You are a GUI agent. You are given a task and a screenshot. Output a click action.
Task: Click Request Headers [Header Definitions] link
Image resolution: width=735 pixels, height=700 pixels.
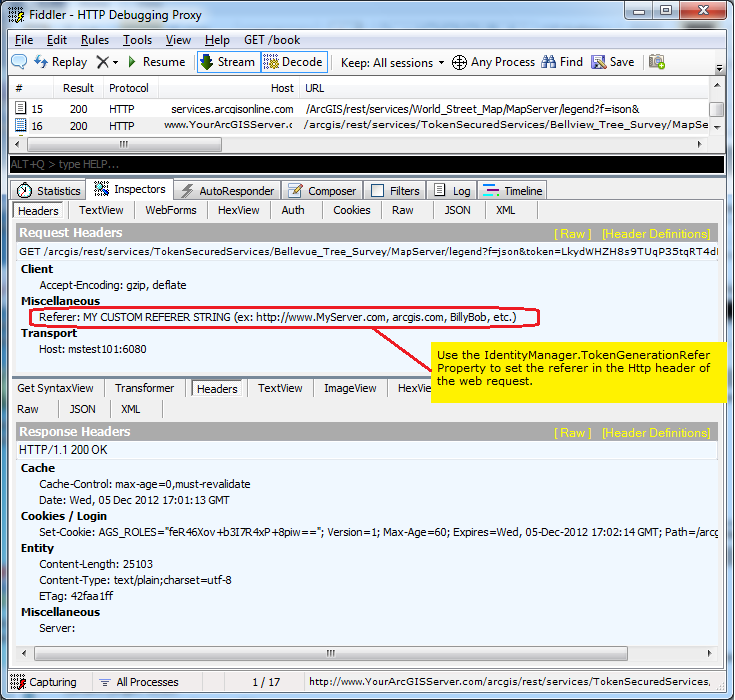coord(656,233)
